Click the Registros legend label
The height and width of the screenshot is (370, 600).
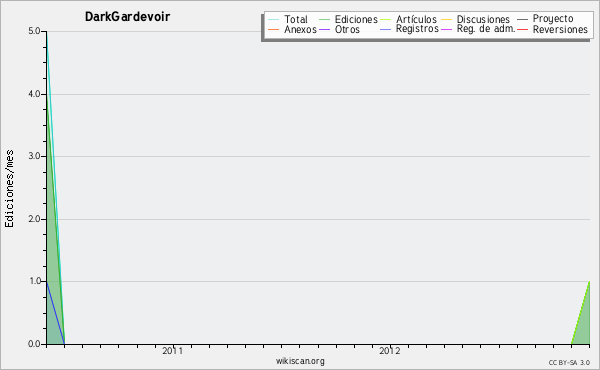tap(417, 29)
